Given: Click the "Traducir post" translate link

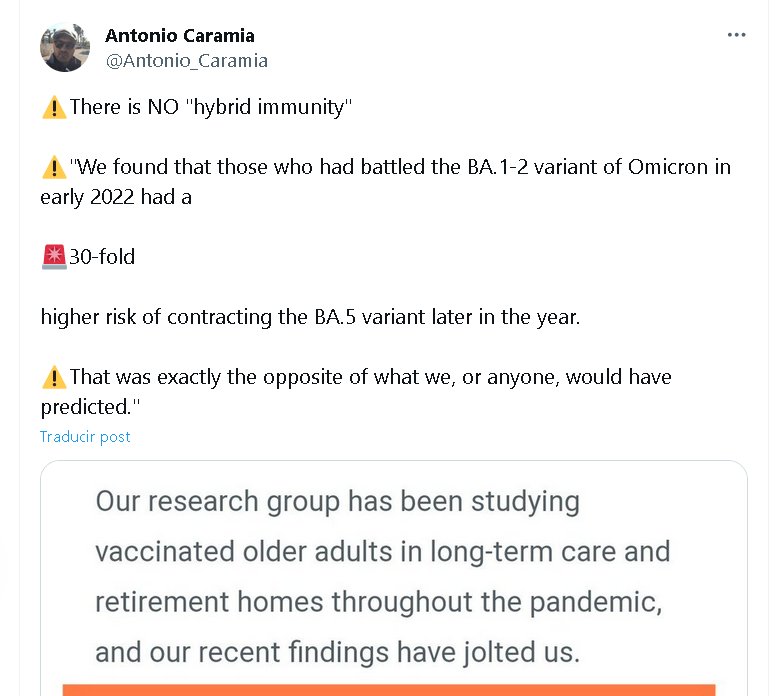Looking at the screenshot, I should [x=85, y=437].
